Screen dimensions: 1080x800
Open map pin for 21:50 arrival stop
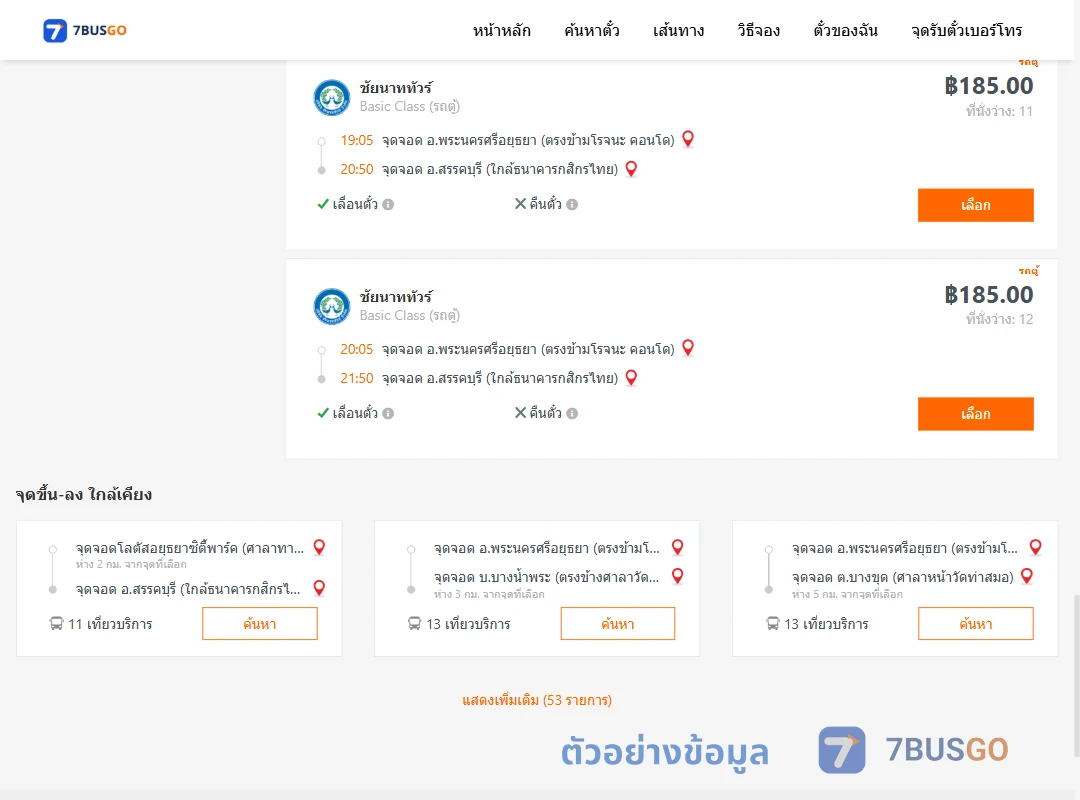(x=631, y=378)
